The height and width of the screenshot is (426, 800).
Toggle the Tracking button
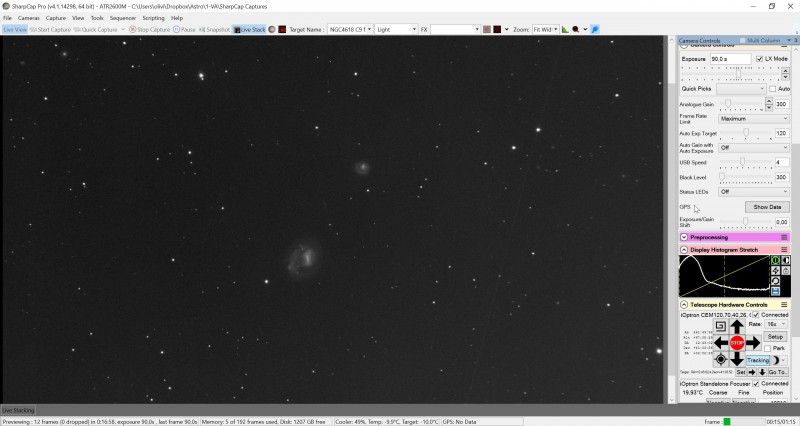[x=758, y=360]
